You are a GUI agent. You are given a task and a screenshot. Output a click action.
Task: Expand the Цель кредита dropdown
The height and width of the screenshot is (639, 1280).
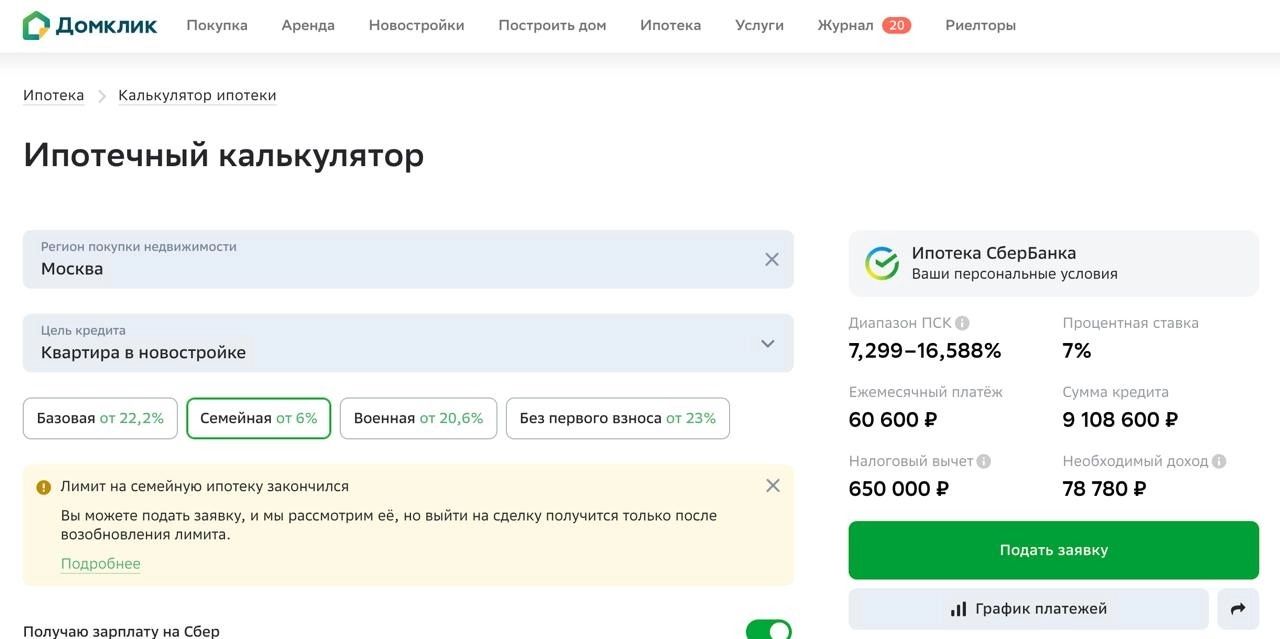767,344
